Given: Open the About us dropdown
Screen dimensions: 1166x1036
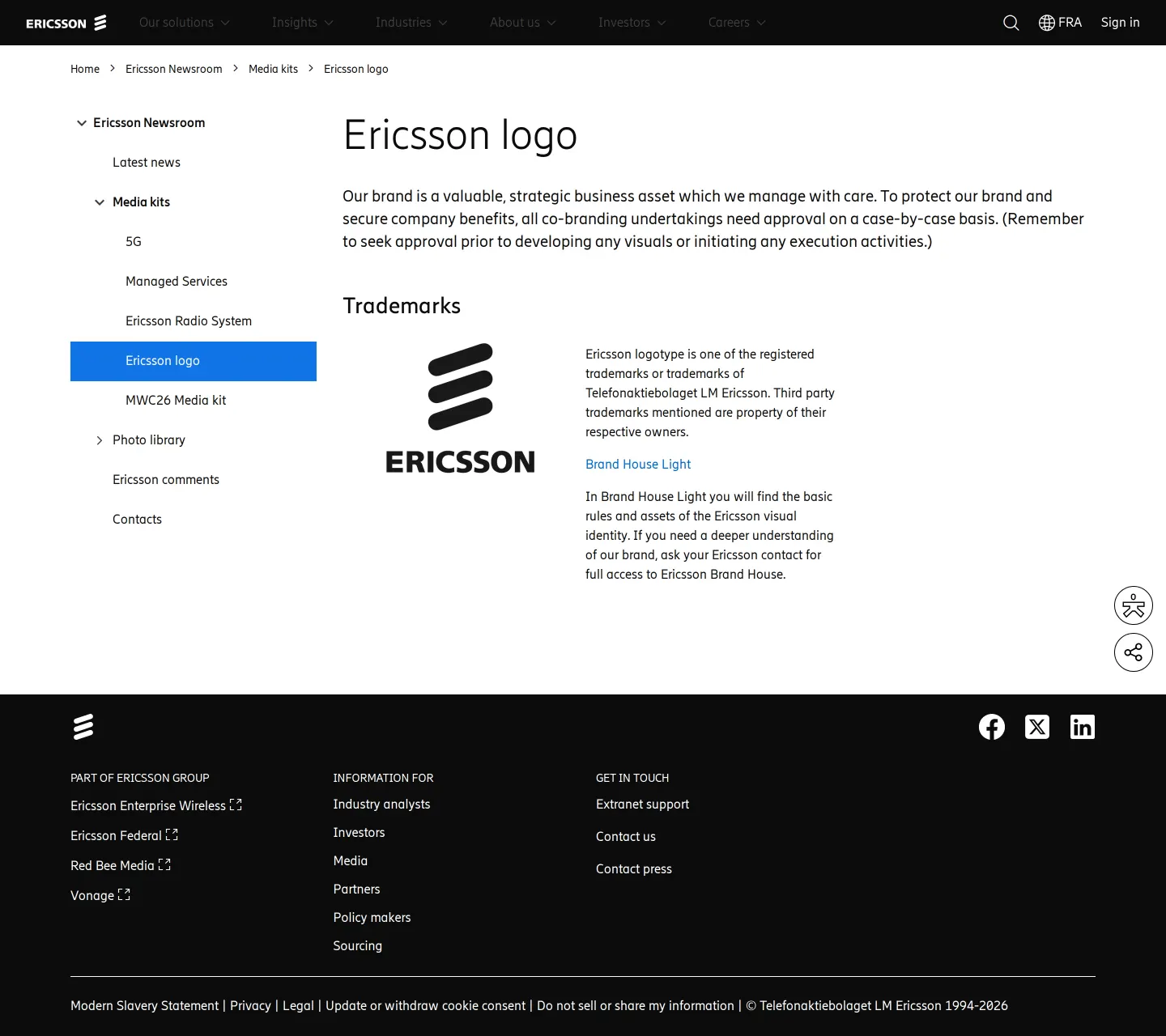Looking at the screenshot, I should pos(522,23).
